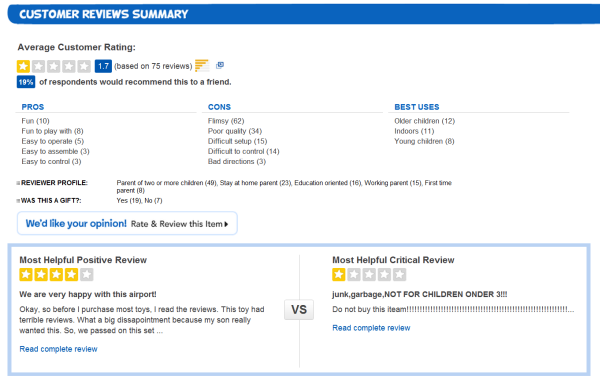Viewport: 600px width, 383px height.
Task: Select the CONS column heading
Action: (219, 107)
